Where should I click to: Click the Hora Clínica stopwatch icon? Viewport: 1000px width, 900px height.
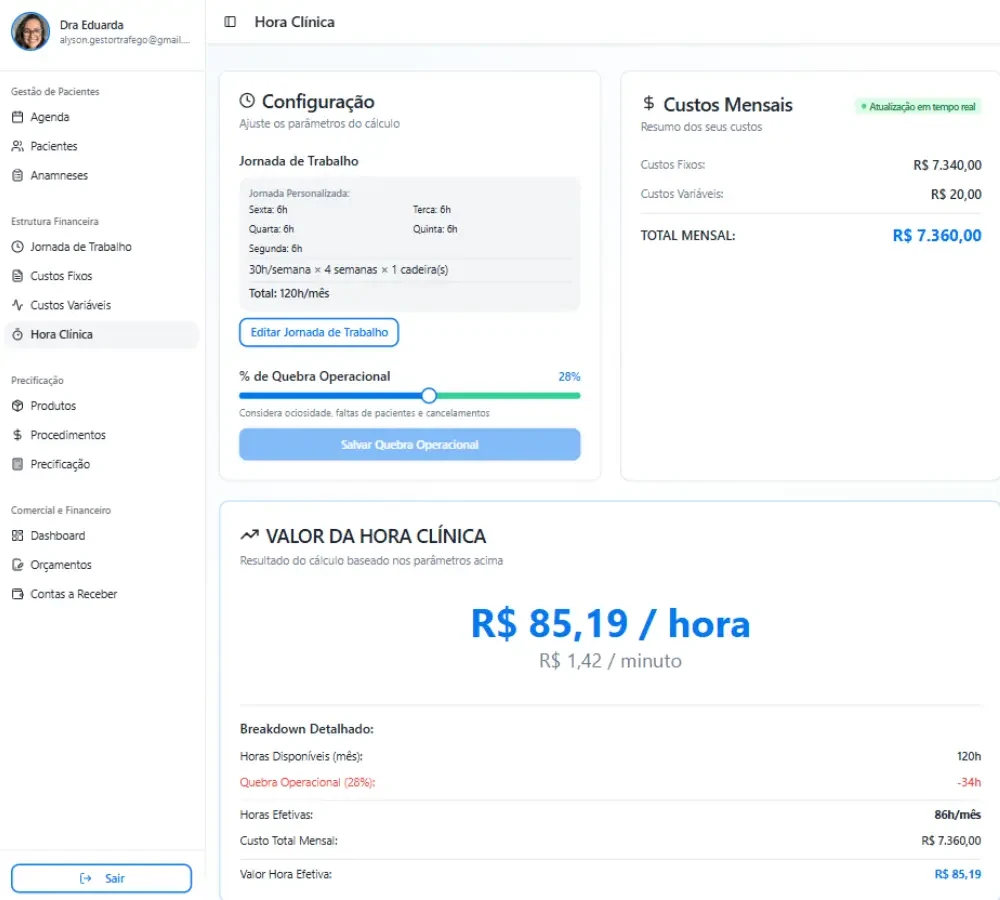click(18, 334)
